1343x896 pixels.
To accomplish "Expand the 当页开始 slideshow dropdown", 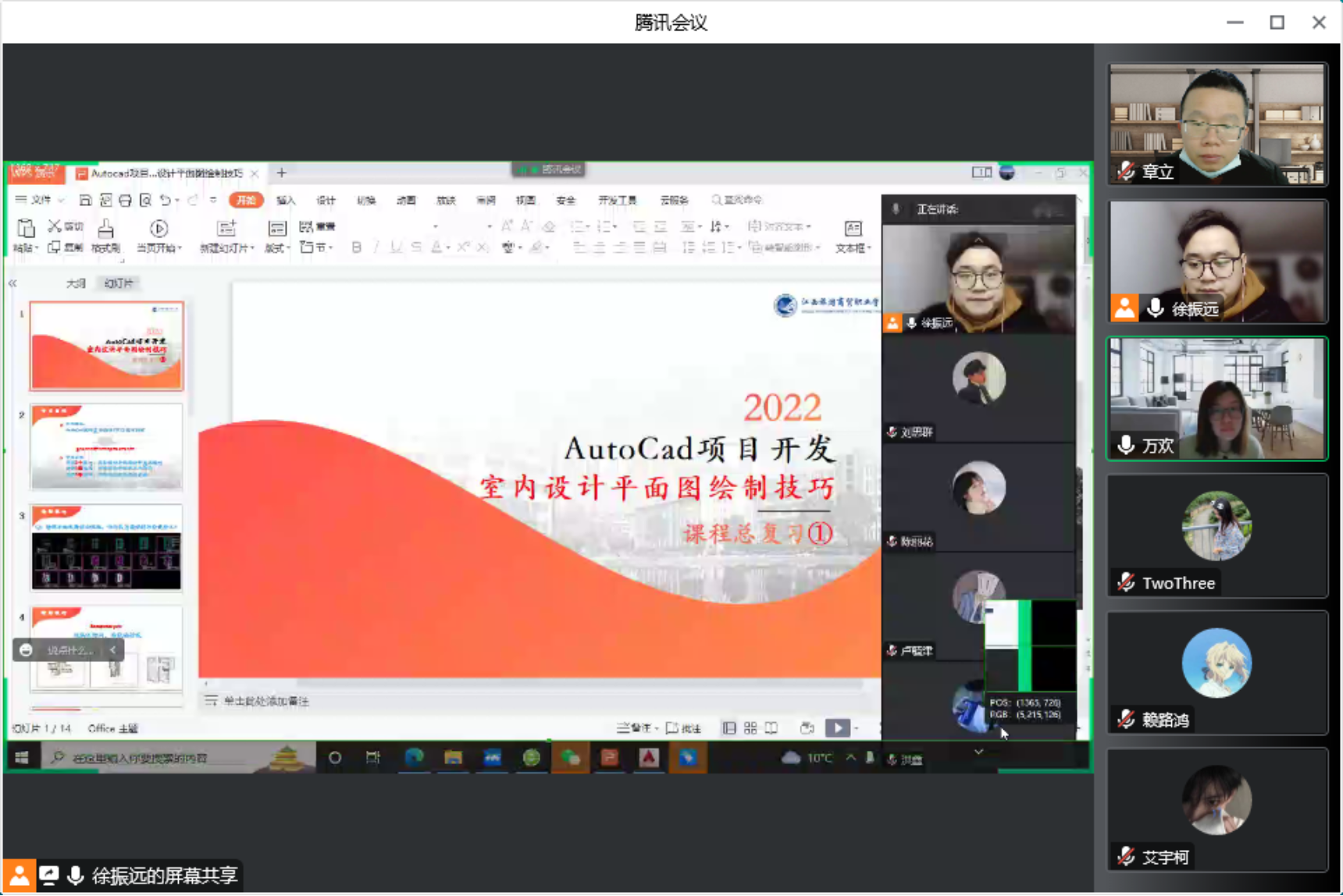I will (x=180, y=248).
